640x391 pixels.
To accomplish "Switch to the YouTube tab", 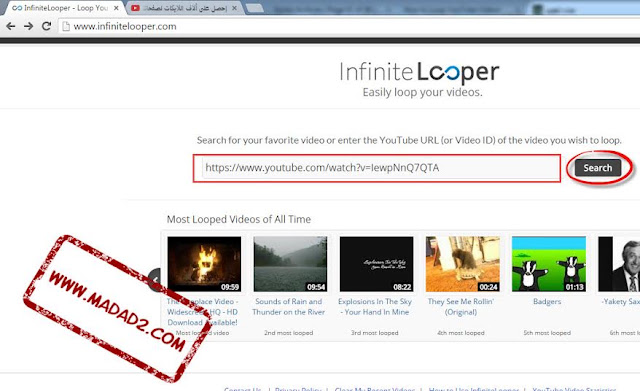I will coord(184,8).
